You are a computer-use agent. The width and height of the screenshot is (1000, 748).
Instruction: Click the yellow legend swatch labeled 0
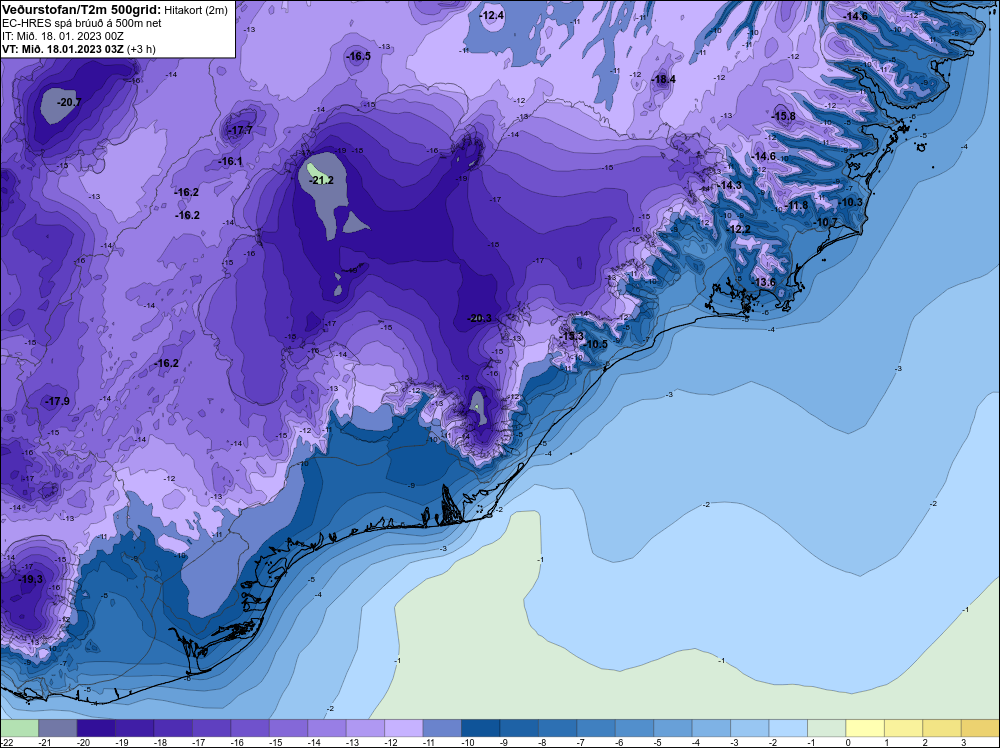coord(865,728)
